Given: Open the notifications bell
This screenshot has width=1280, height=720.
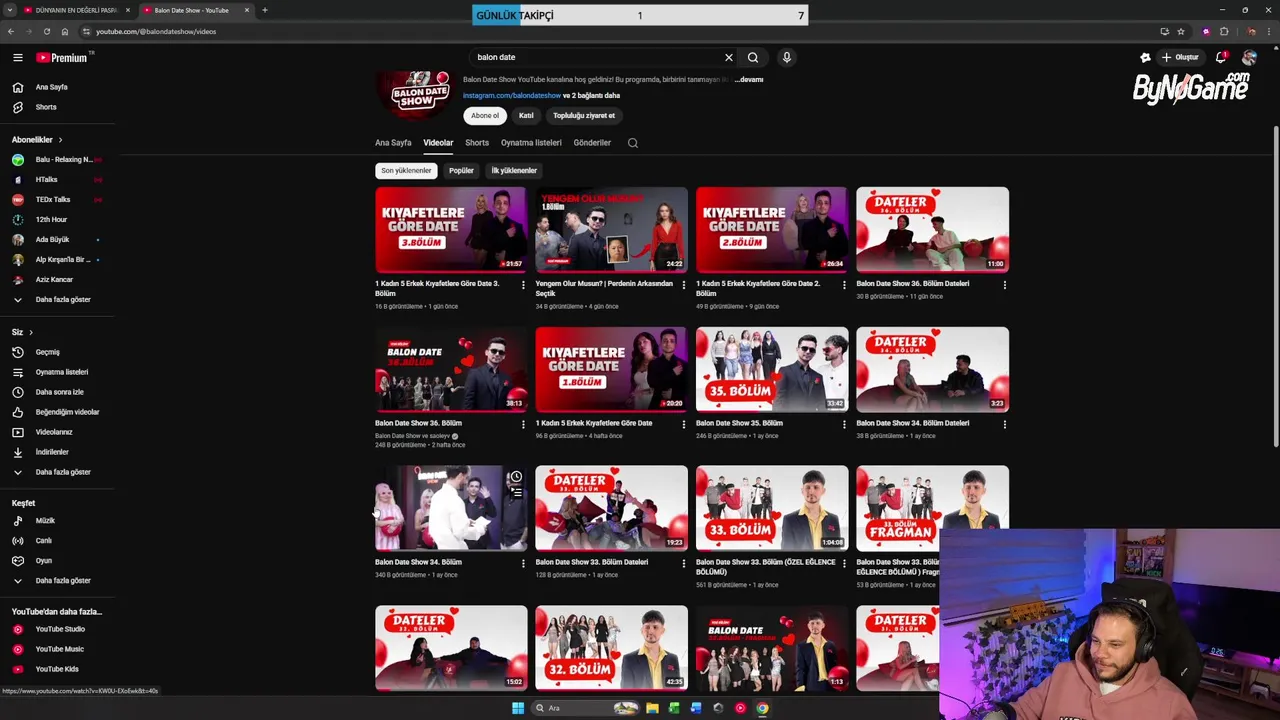Looking at the screenshot, I should (1221, 57).
